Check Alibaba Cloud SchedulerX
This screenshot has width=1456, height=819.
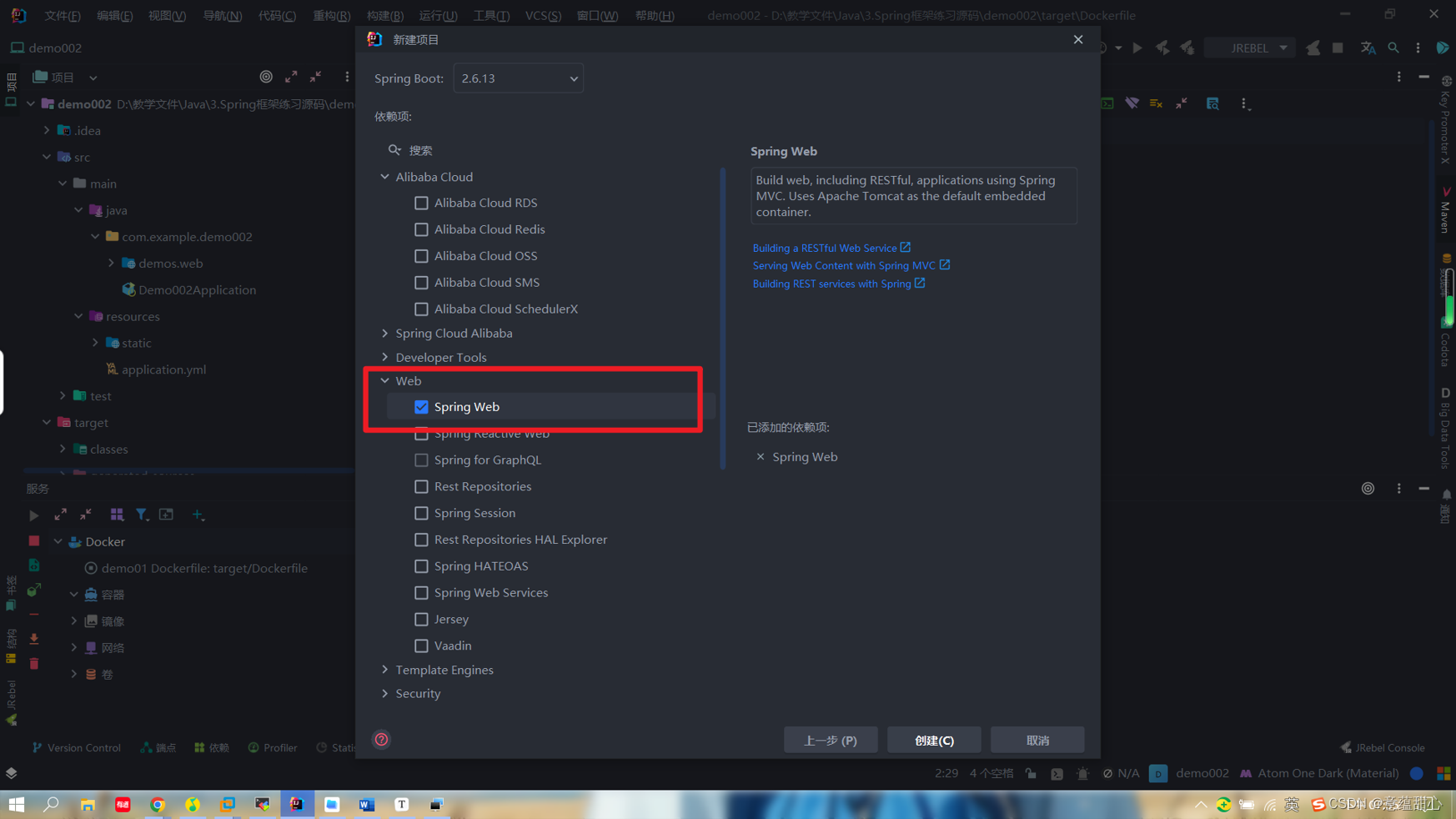(x=421, y=309)
